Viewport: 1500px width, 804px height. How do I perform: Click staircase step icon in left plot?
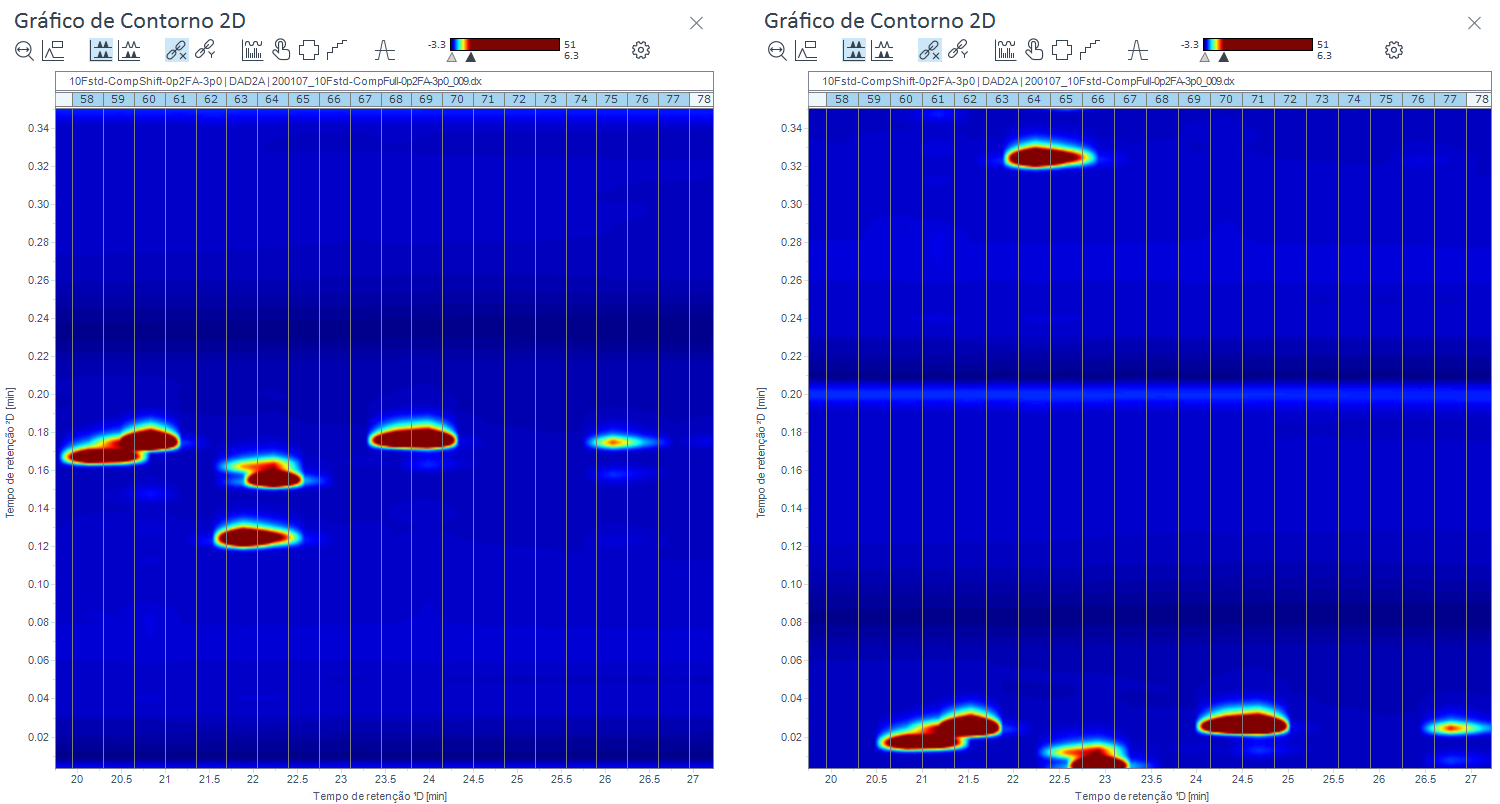pyautogui.click(x=337, y=49)
